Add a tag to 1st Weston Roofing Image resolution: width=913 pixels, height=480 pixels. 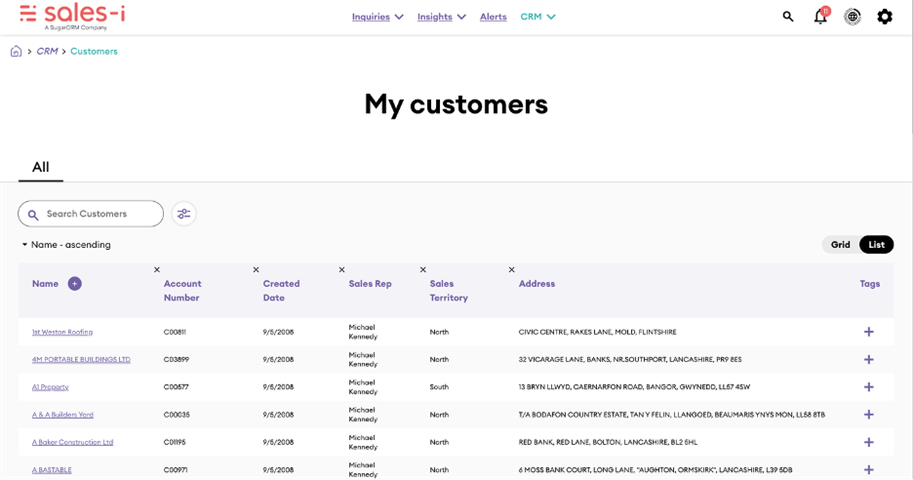point(868,332)
